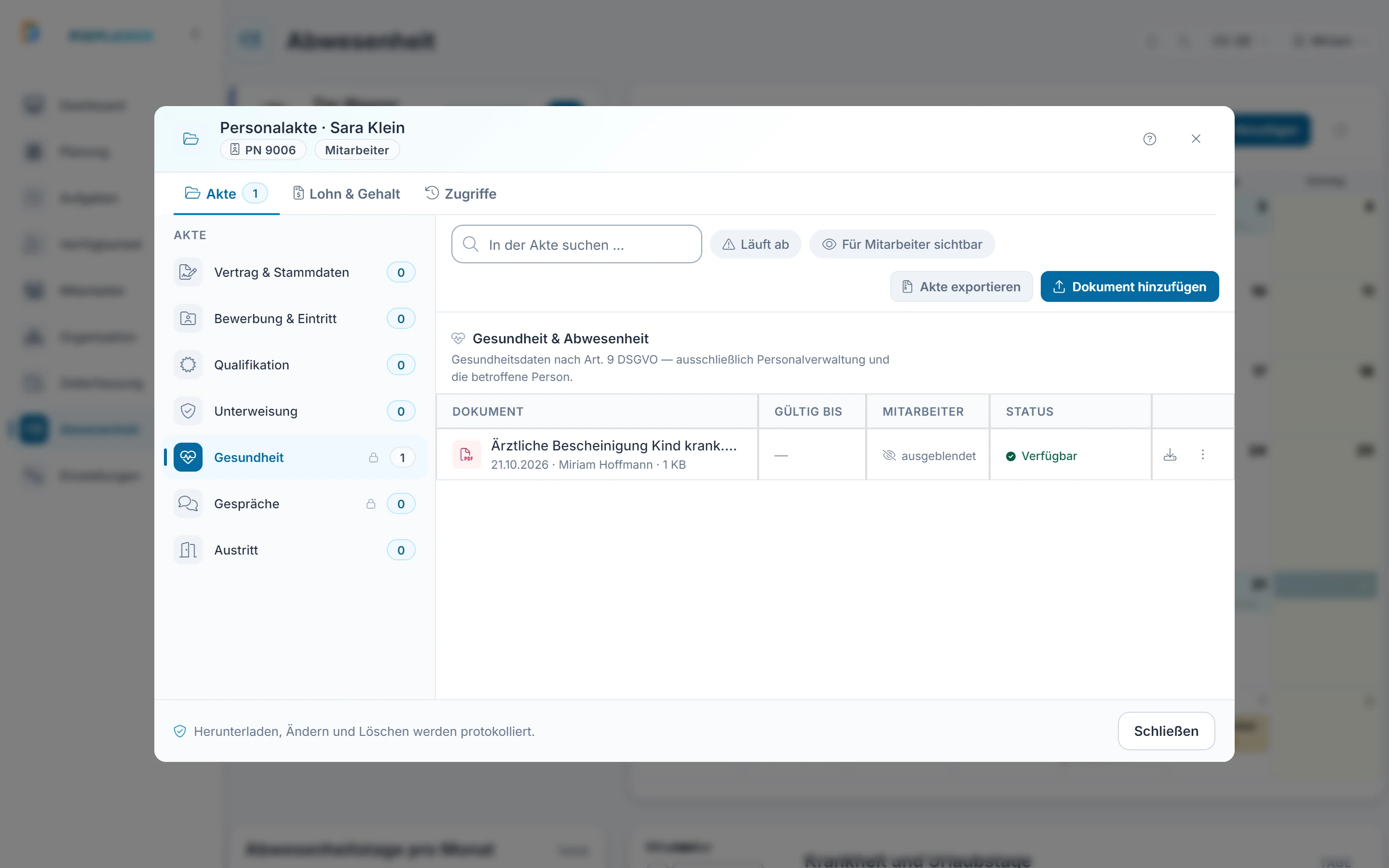Download the Ärztliche Bescheinigung document
This screenshot has height=868, width=1389.
point(1170,455)
